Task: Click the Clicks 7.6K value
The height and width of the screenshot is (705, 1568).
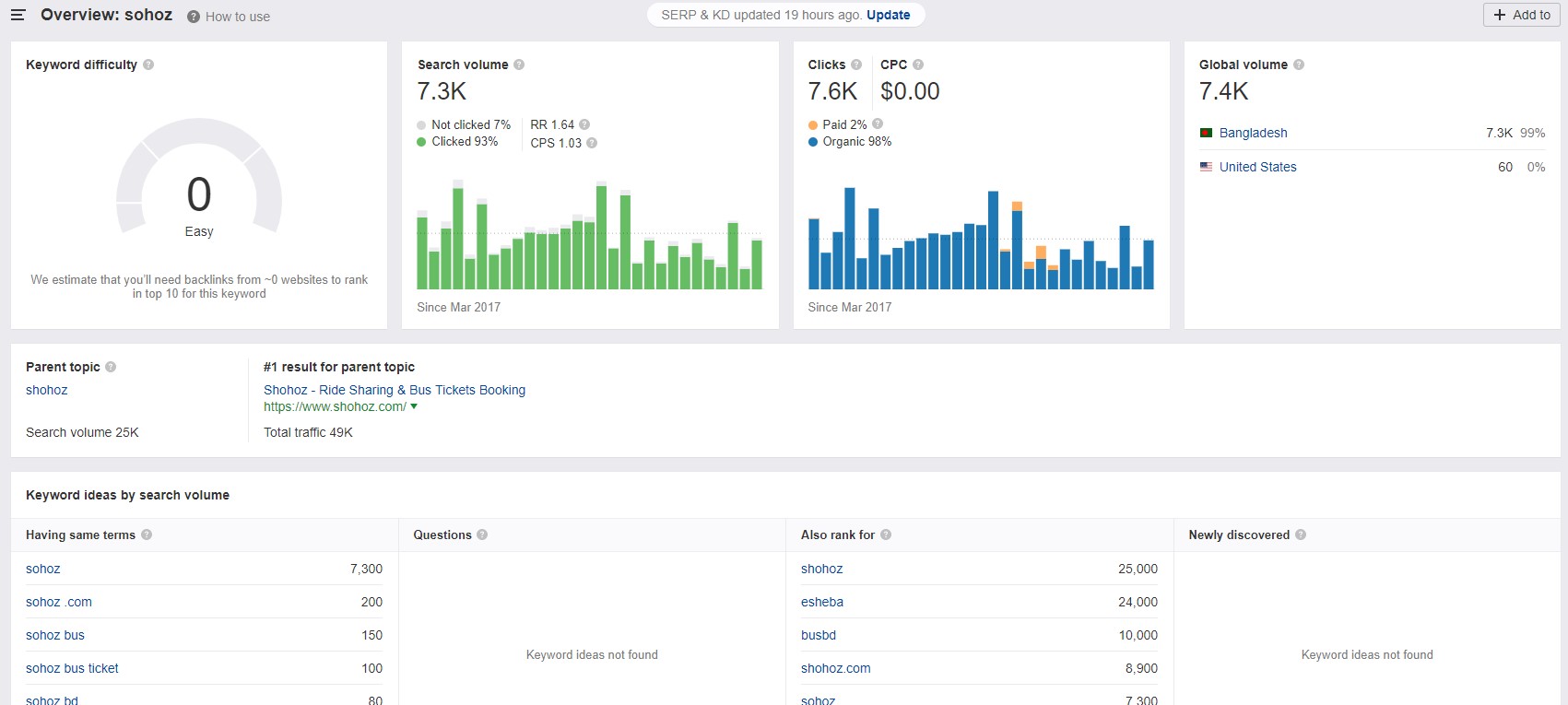Action: [832, 91]
